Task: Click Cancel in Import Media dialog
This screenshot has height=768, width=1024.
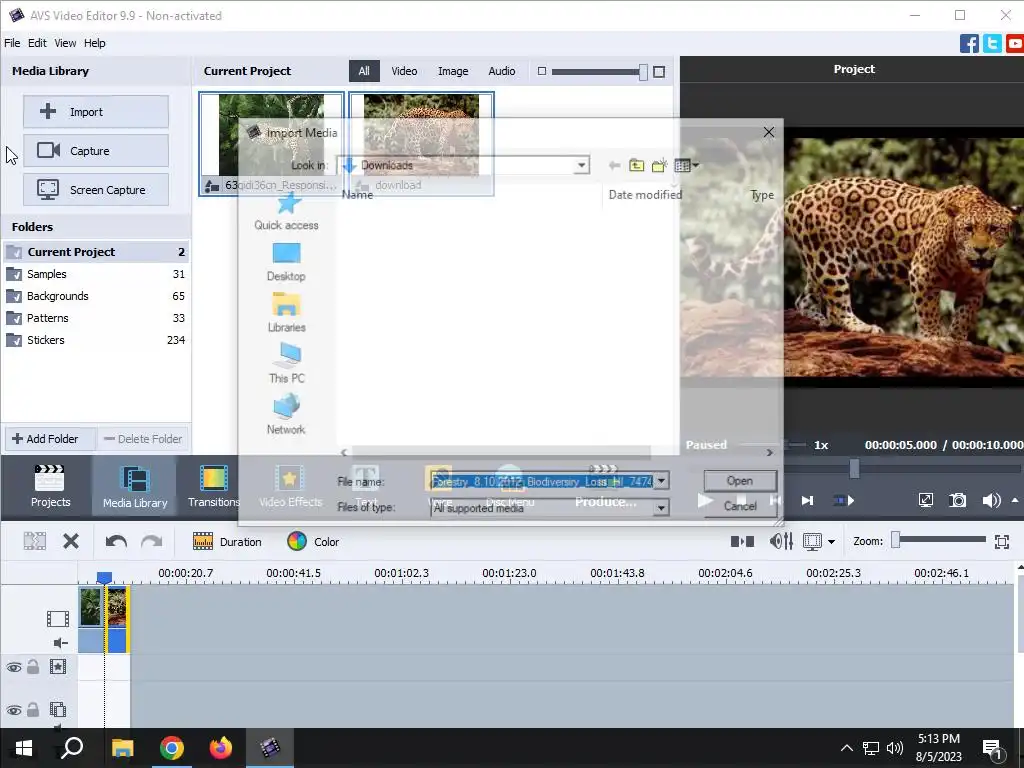Action: click(x=740, y=506)
